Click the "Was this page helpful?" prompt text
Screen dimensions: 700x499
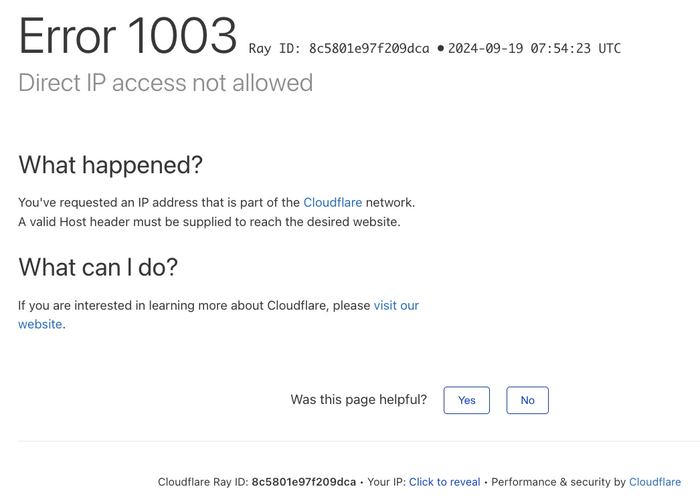coord(358,400)
